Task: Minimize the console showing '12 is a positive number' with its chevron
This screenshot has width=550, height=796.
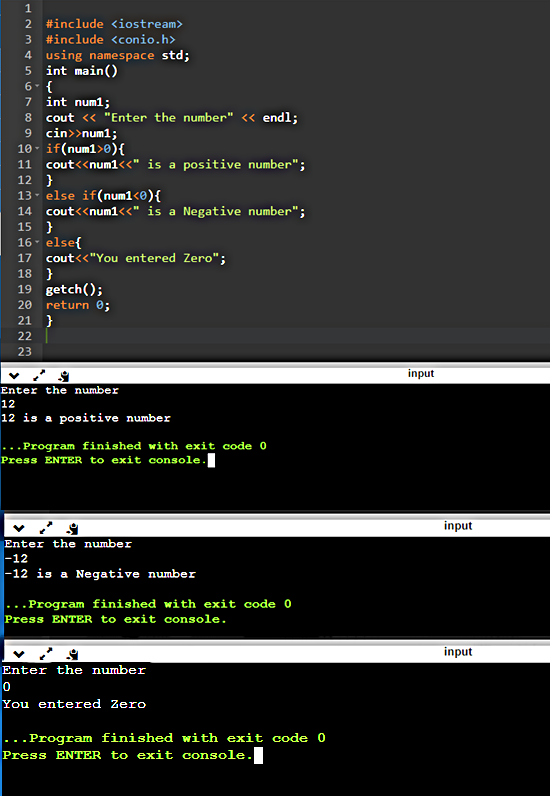Action: [x=14, y=376]
